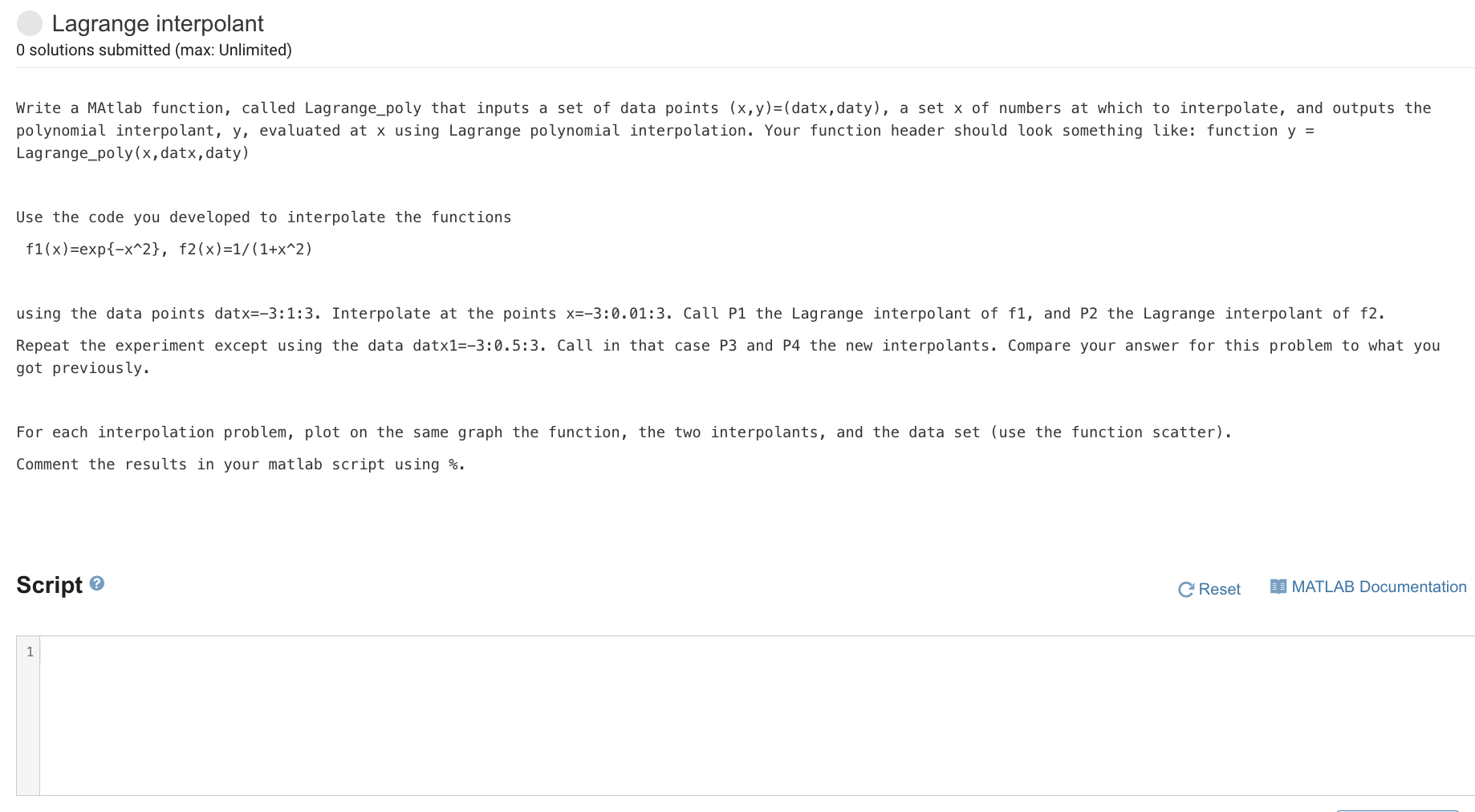
Task: Select line number 1 in the editor gutter
Action: point(30,652)
